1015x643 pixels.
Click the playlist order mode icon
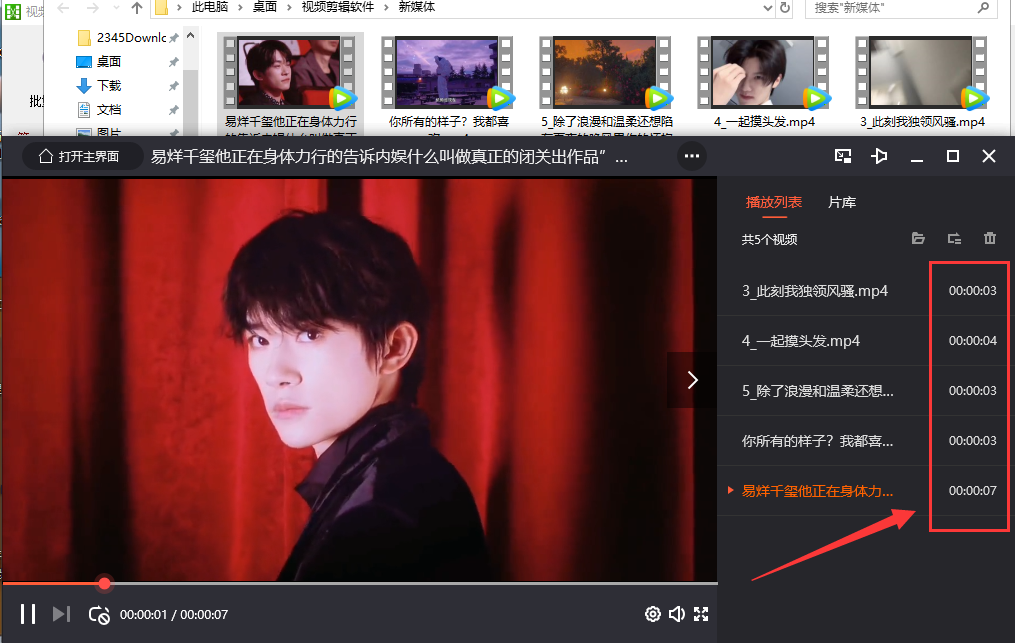pyautogui.click(x=954, y=238)
